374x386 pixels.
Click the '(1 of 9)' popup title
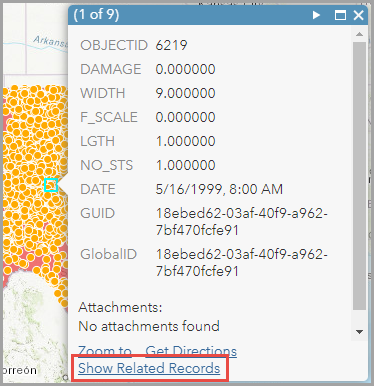point(96,15)
